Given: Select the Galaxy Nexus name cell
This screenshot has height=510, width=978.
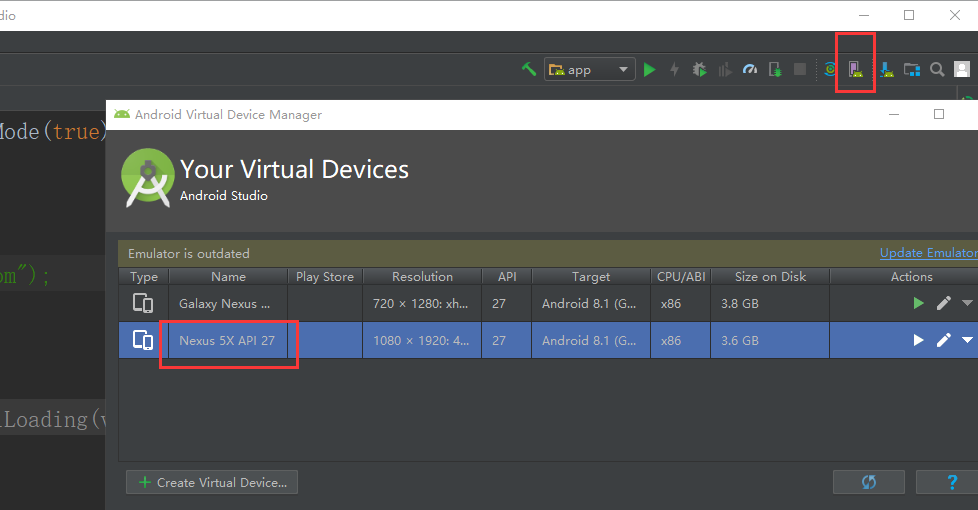Looking at the screenshot, I should 228,304.
